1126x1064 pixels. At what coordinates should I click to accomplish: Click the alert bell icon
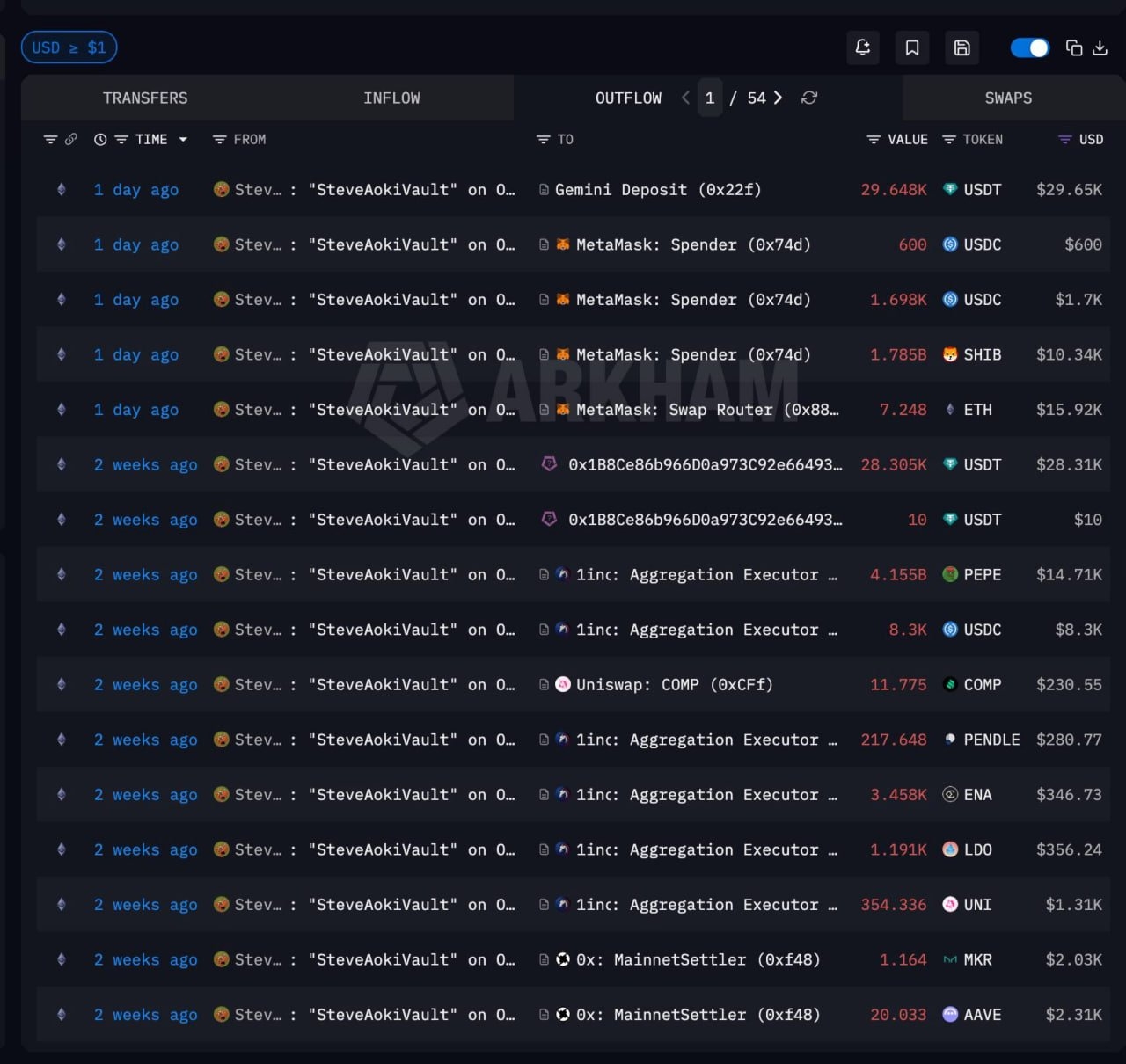(x=862, y=47)
